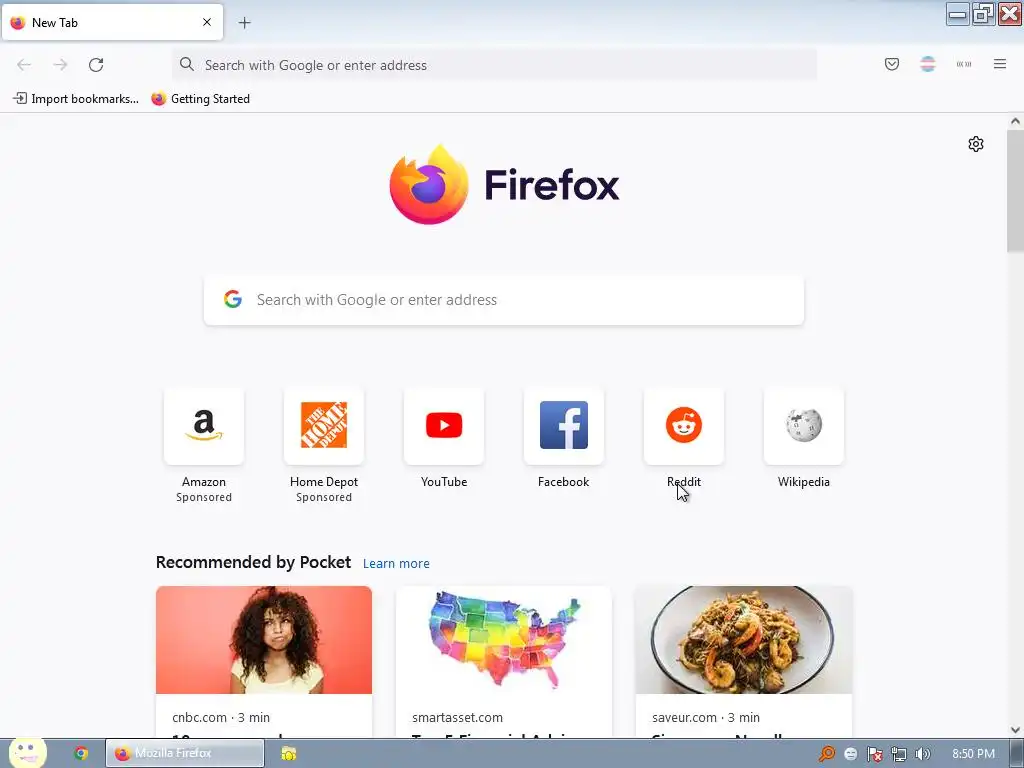Open the Firefox hamburger application menu
Image resolution: width=1024 pixels, height=768 pixels.
coord(1000,64)
